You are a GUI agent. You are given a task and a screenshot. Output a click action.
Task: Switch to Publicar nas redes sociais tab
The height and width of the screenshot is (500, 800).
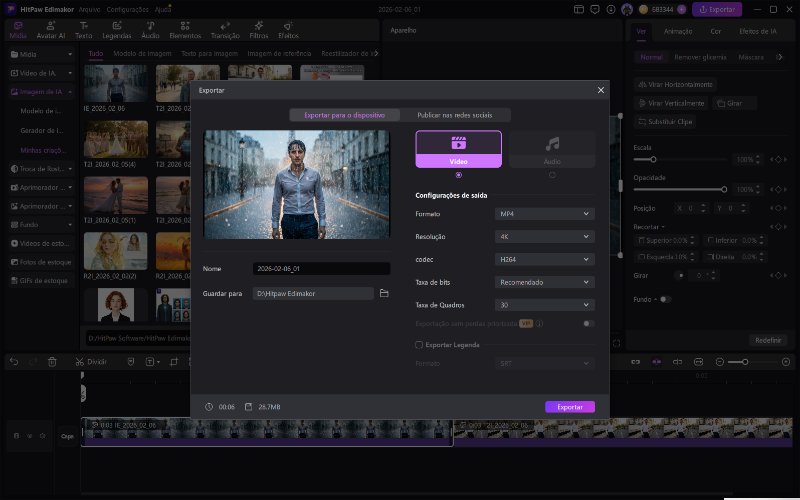[456, 115]
